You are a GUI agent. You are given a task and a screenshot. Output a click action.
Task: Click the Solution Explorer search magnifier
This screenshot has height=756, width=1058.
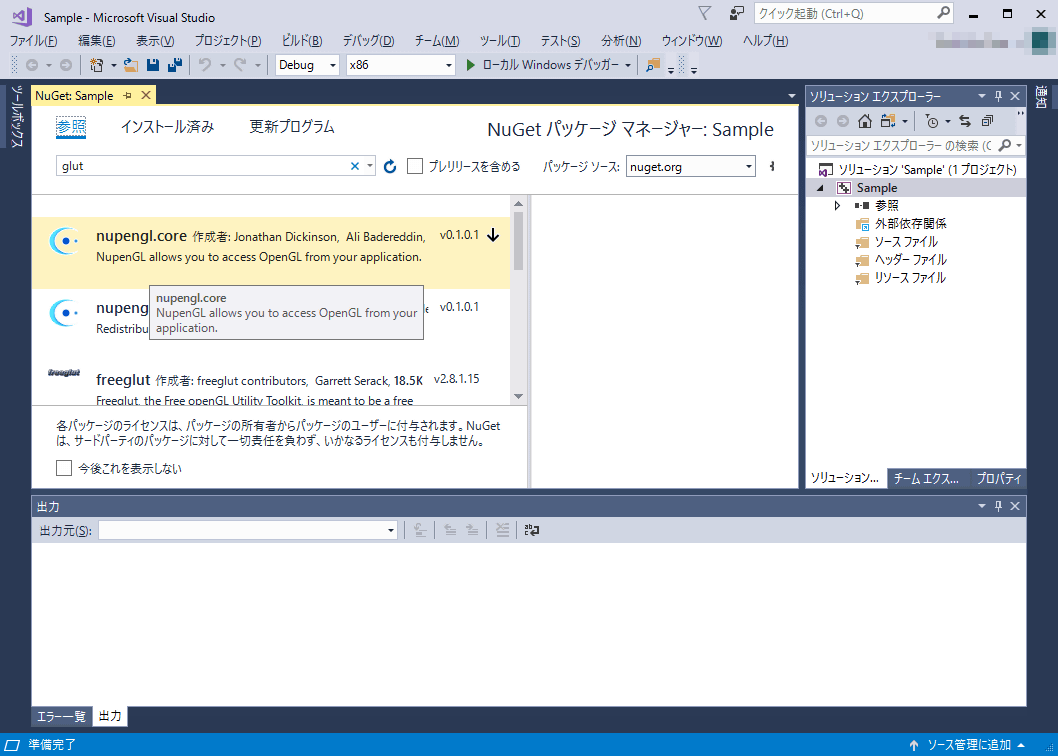[1005, 145]
